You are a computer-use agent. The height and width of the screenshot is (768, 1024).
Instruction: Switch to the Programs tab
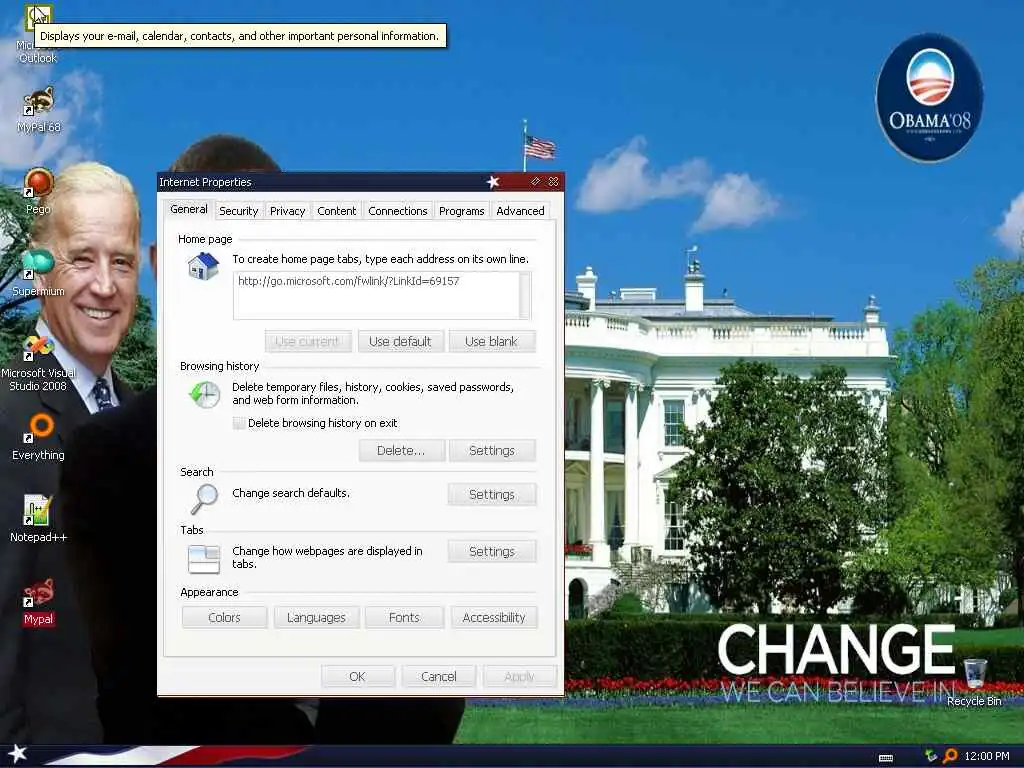tap(461, 211)
